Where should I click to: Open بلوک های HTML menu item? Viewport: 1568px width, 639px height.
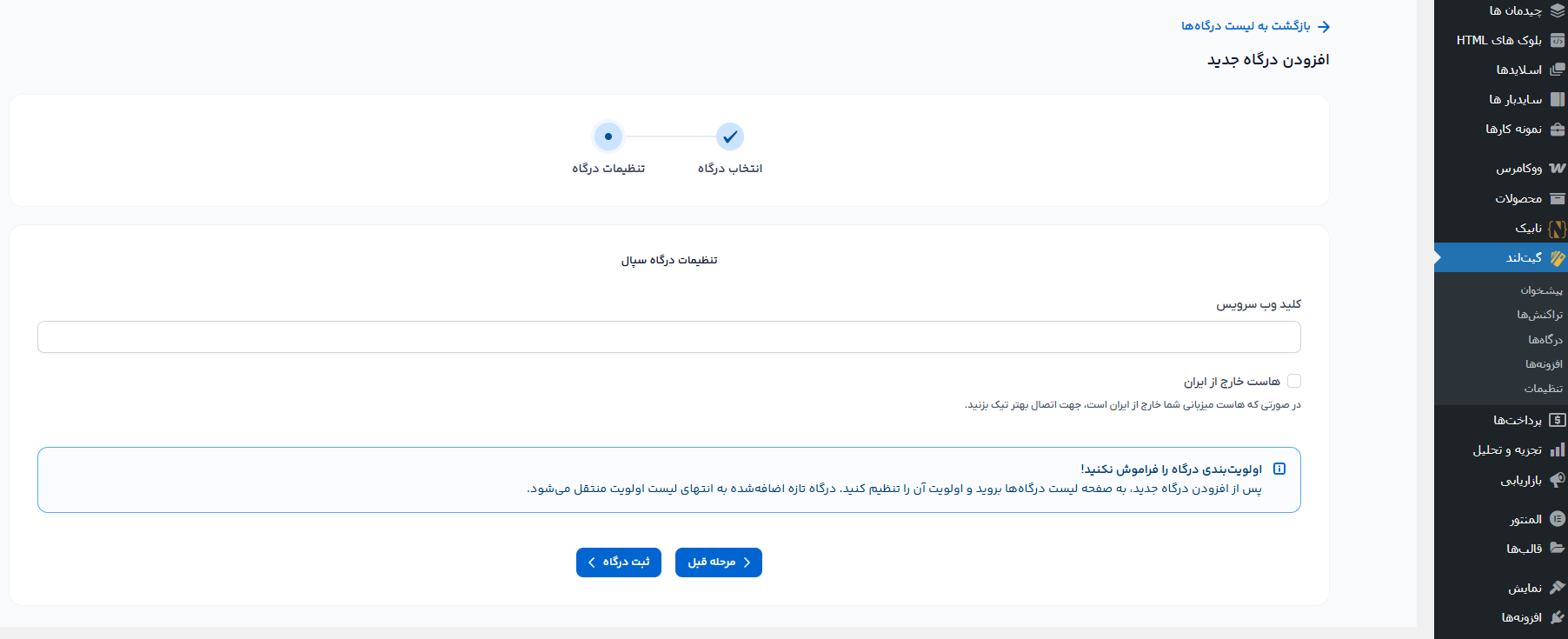click(x=1501, y=40)
